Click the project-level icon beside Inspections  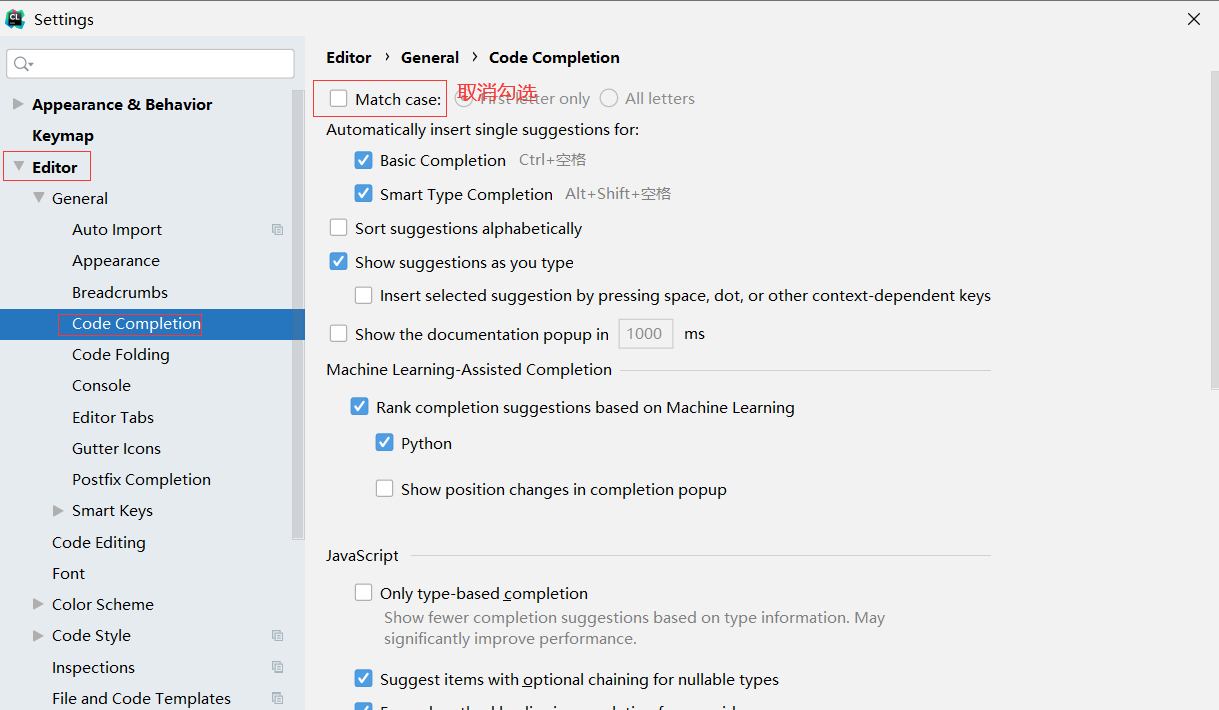278,668
